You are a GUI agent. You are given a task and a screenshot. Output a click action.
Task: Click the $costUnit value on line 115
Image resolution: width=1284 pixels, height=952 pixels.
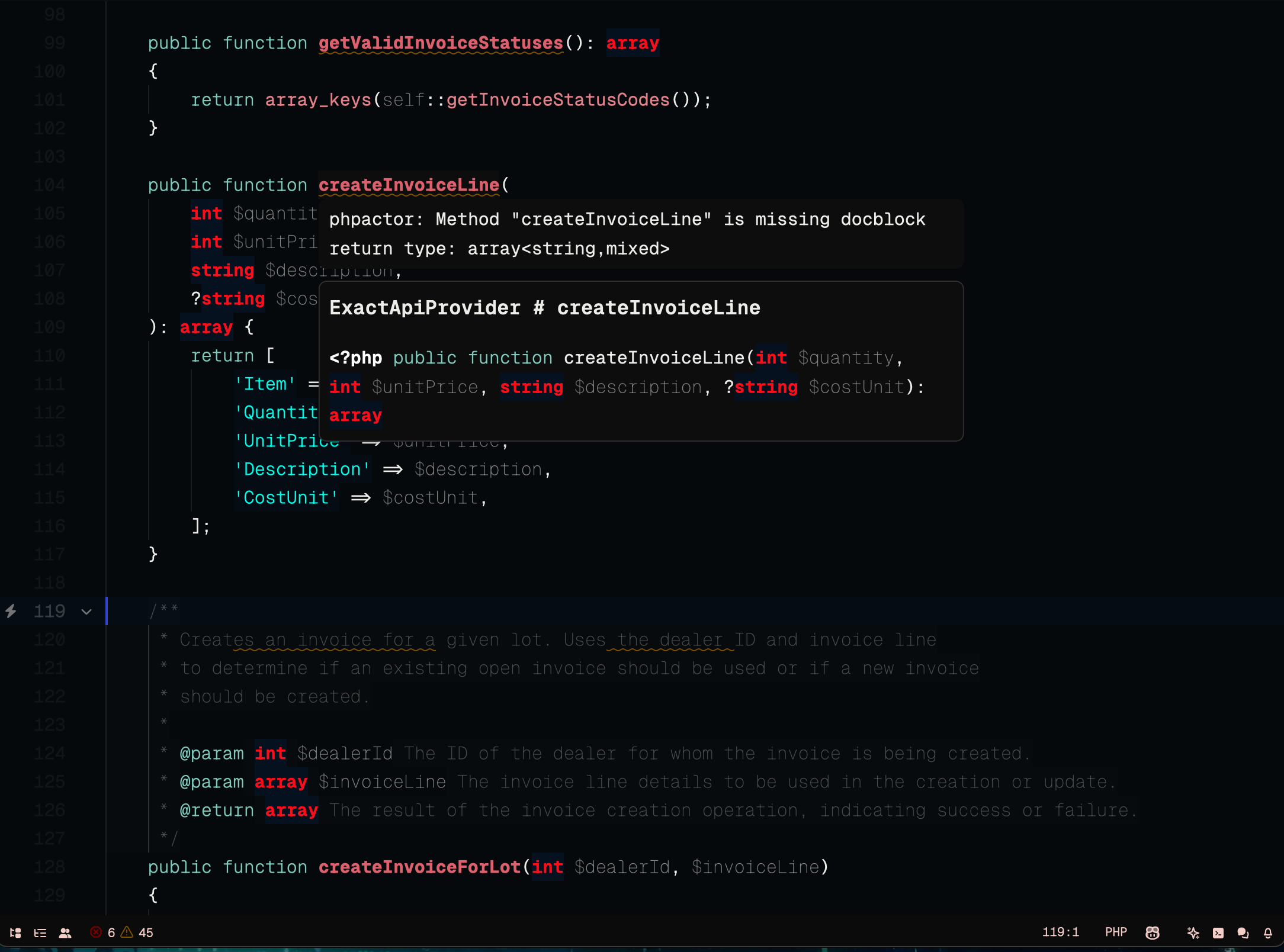430,498
